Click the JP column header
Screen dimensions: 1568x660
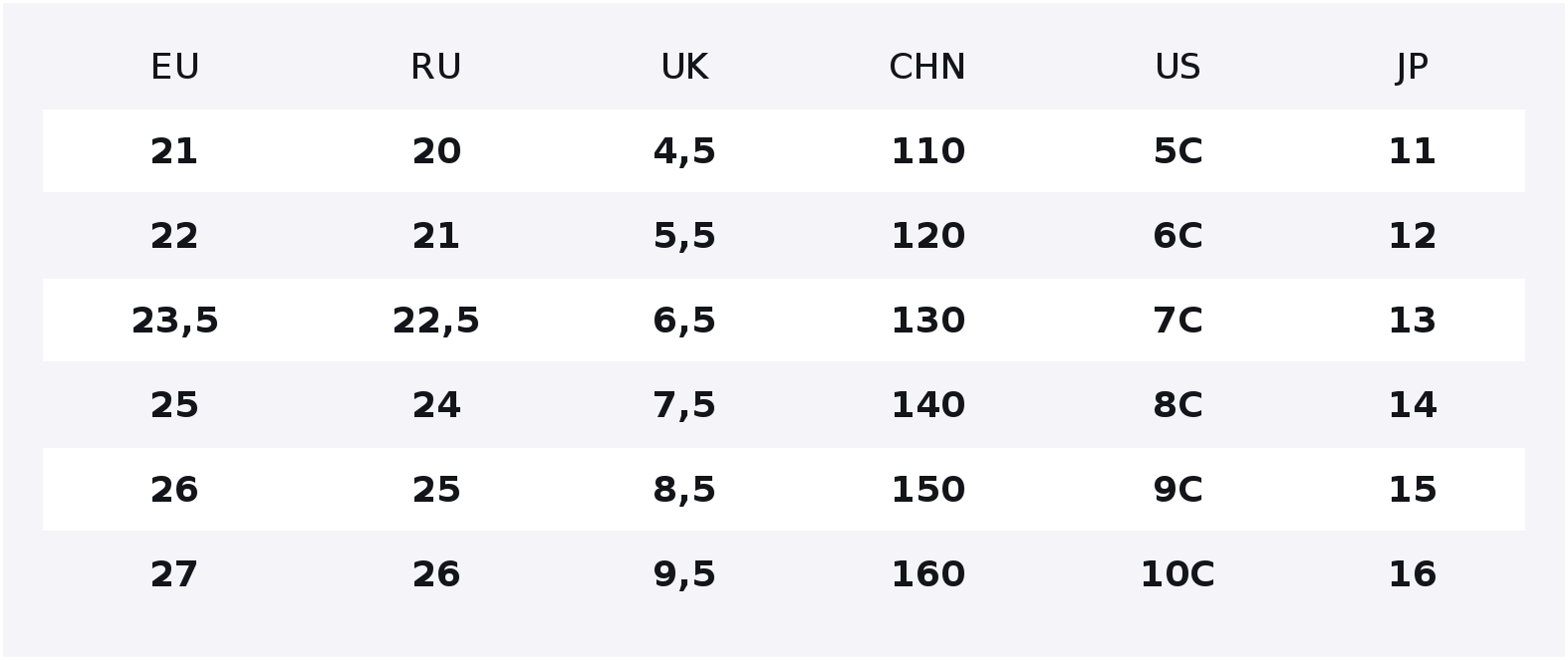[1413, 67]
